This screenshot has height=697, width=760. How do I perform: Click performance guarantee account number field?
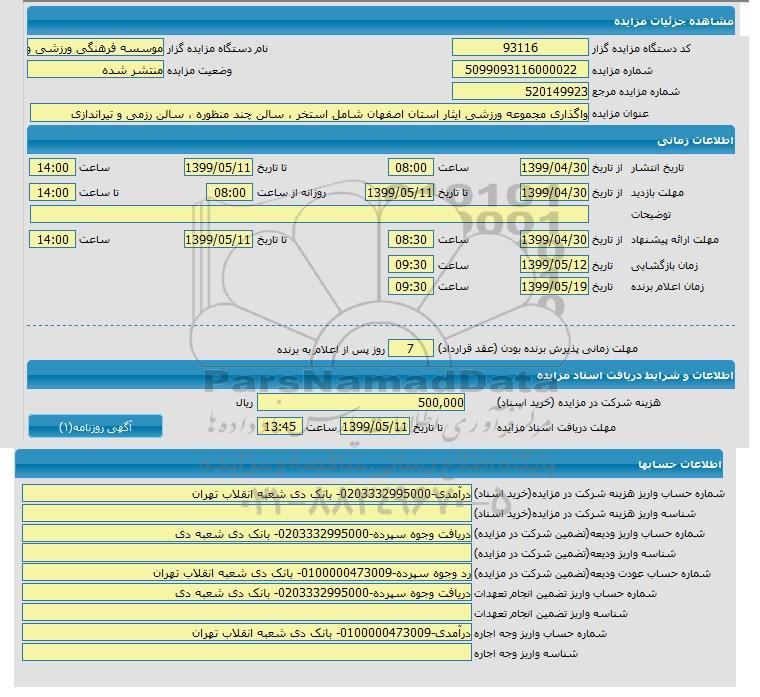[x=247, y=593]
